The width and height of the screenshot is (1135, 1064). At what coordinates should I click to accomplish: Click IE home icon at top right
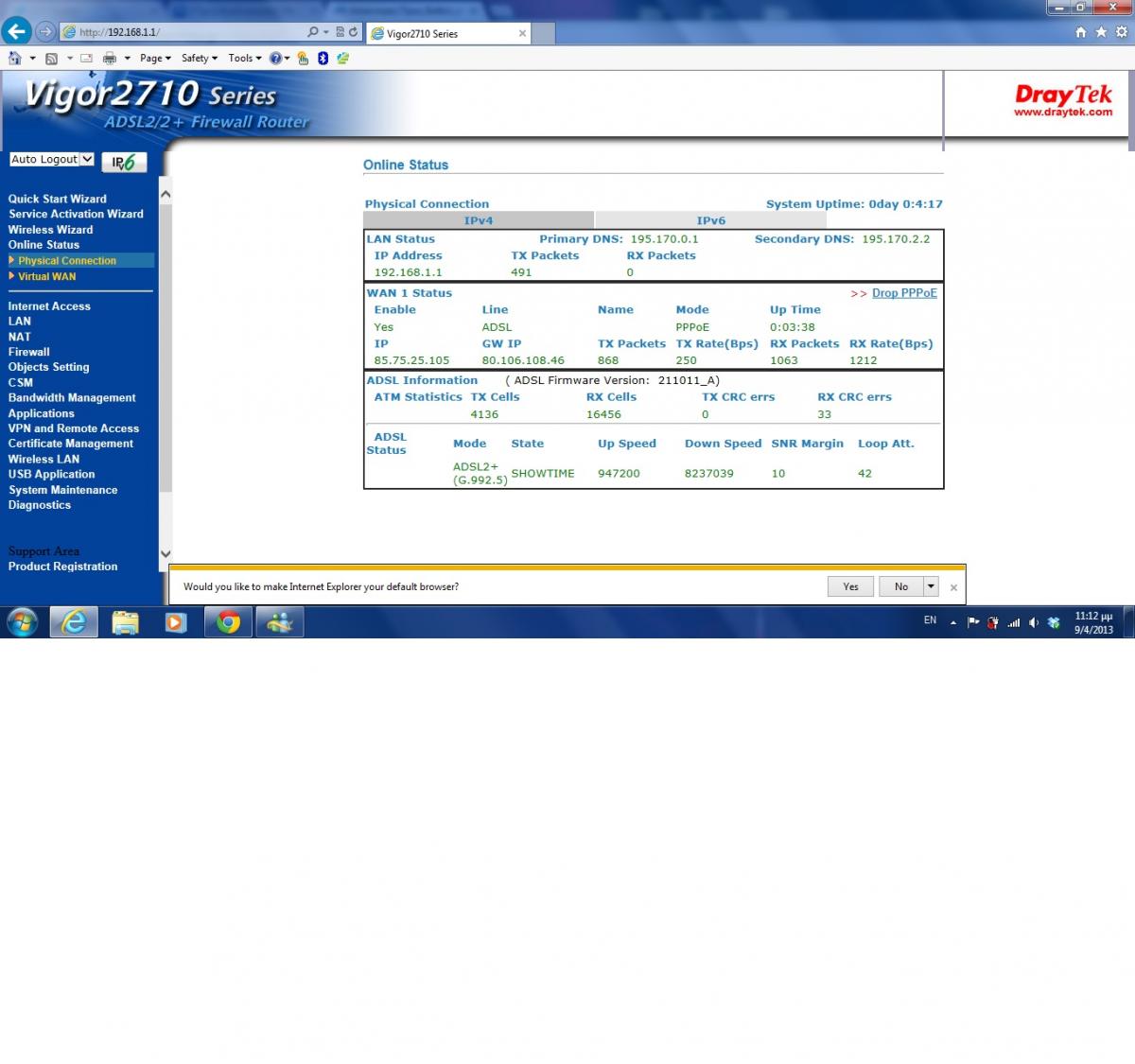click(x=1081, y=32)
